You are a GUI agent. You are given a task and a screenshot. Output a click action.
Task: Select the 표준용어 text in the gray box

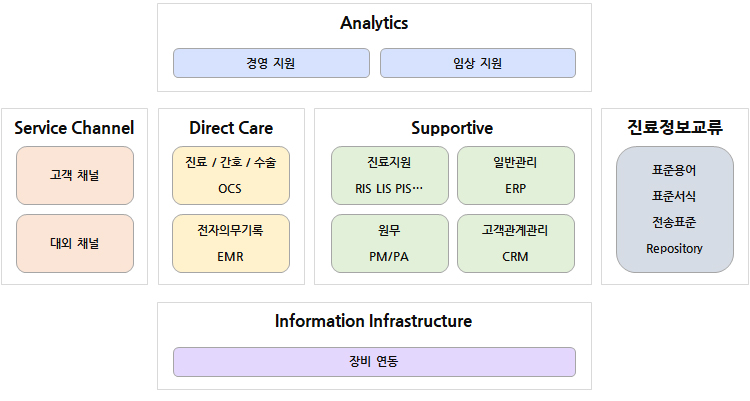tap(674, 170)
